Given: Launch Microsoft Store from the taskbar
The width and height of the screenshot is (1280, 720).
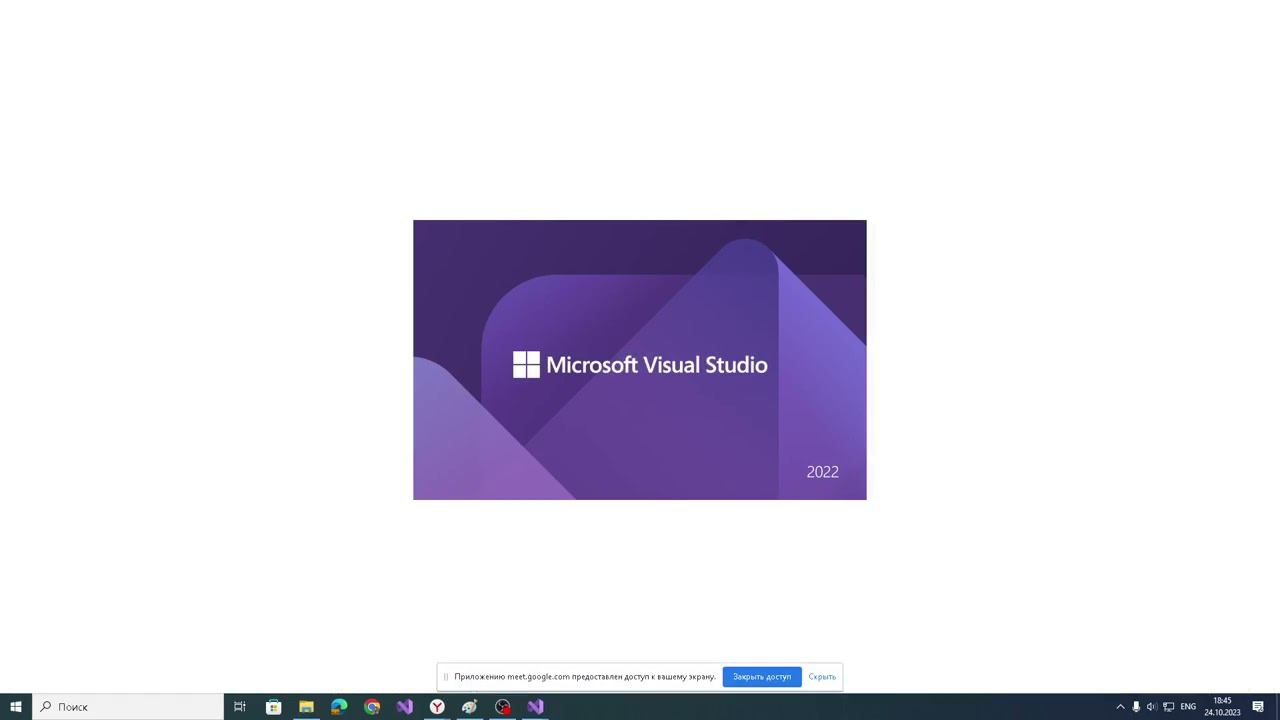Looking at the screenshot, I should [273, 707].
